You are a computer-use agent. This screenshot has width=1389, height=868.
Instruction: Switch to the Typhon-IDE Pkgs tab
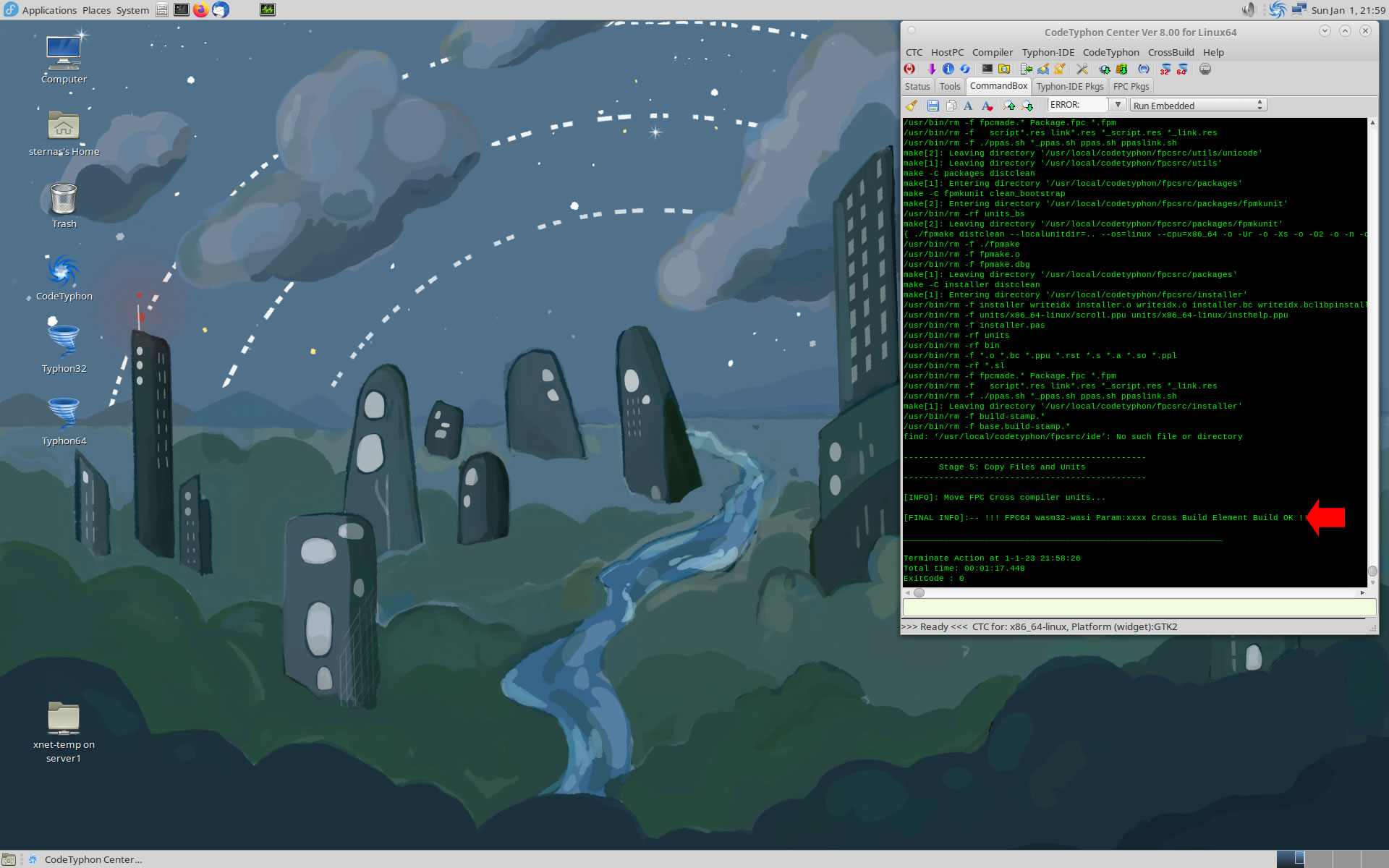[x=1070, y=86]
